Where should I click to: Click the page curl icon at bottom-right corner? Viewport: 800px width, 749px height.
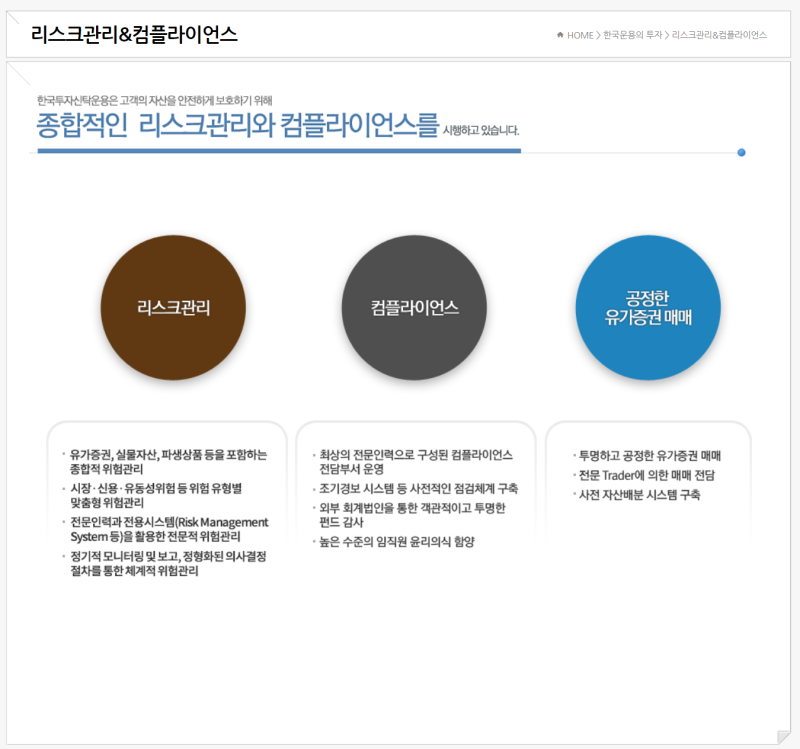pos(783,738)
